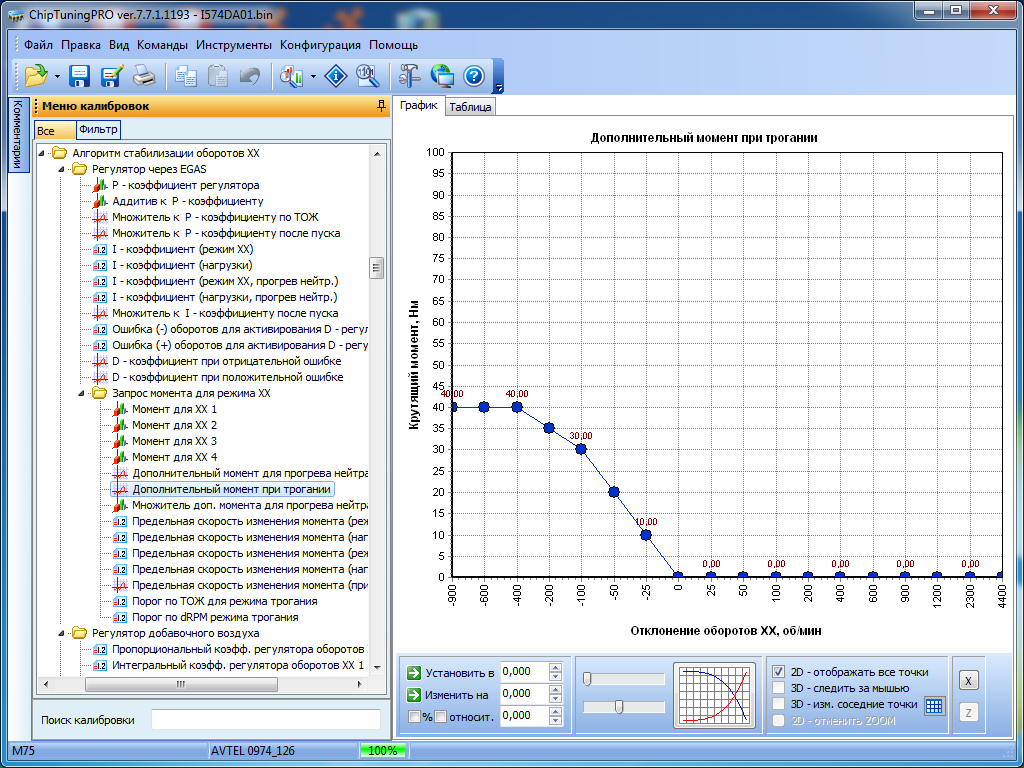Click the upper horizontal slider handle
Screen dimensions: 1024x768
pyautogui.click(x=587, y=679)
